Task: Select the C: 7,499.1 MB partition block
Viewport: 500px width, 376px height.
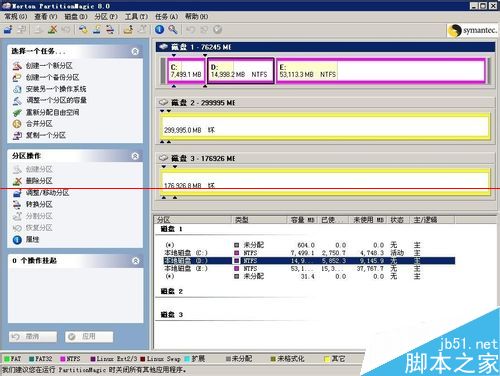Action: point(186,70)
